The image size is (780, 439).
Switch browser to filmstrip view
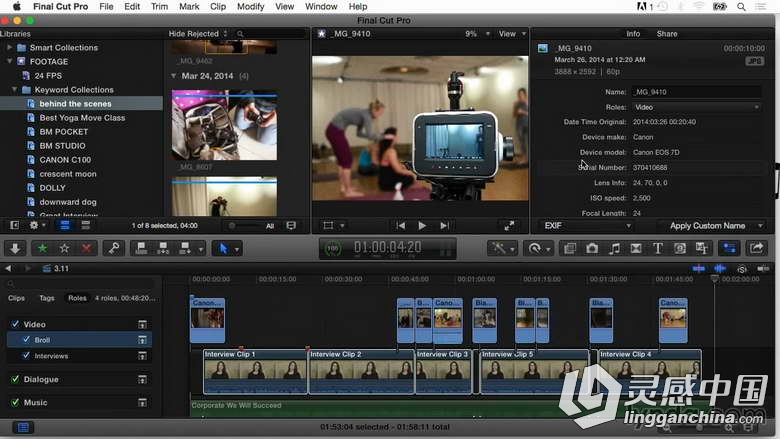coord(65,225)
